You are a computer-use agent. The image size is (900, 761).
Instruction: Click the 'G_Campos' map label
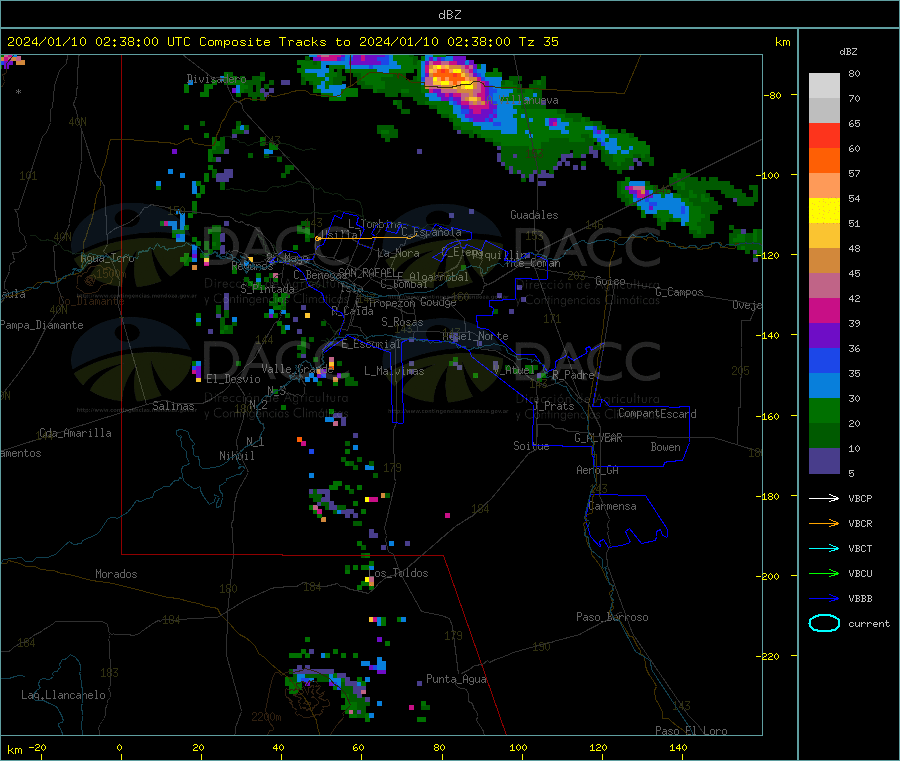pos(679,292)
